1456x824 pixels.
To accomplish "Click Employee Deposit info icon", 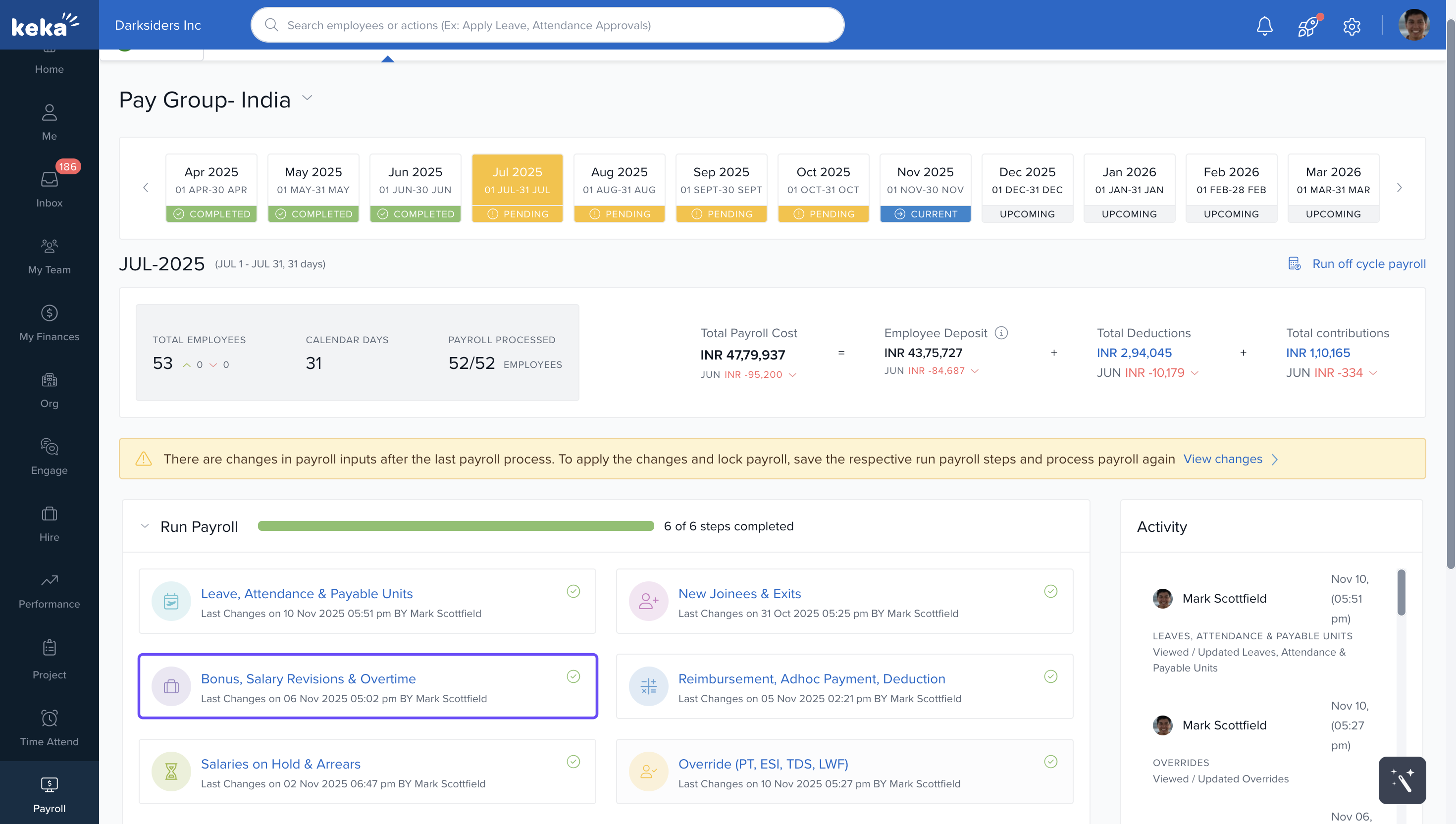I will (x=1001, y=333).
